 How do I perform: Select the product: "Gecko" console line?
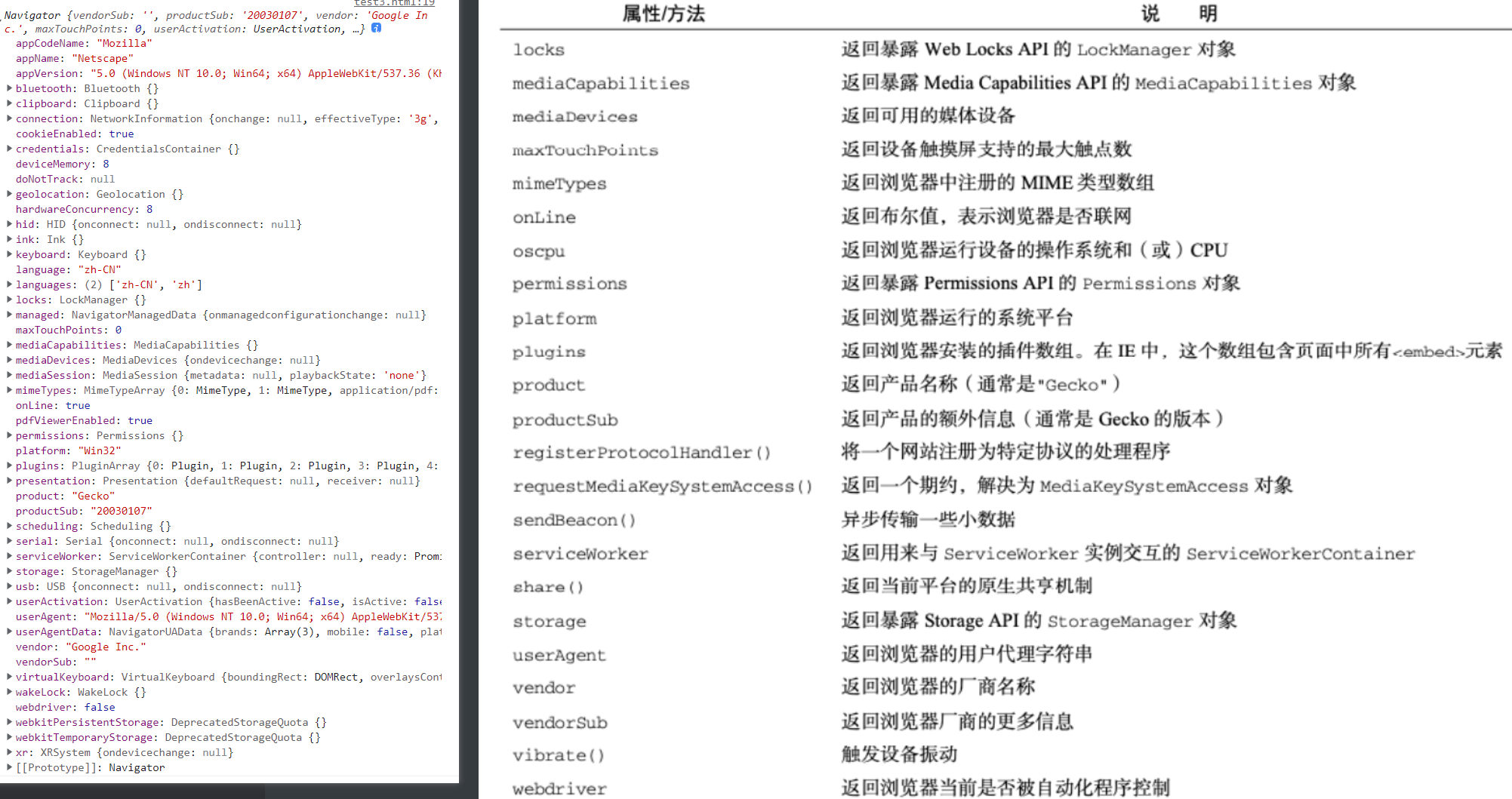[x=66, y=496]
